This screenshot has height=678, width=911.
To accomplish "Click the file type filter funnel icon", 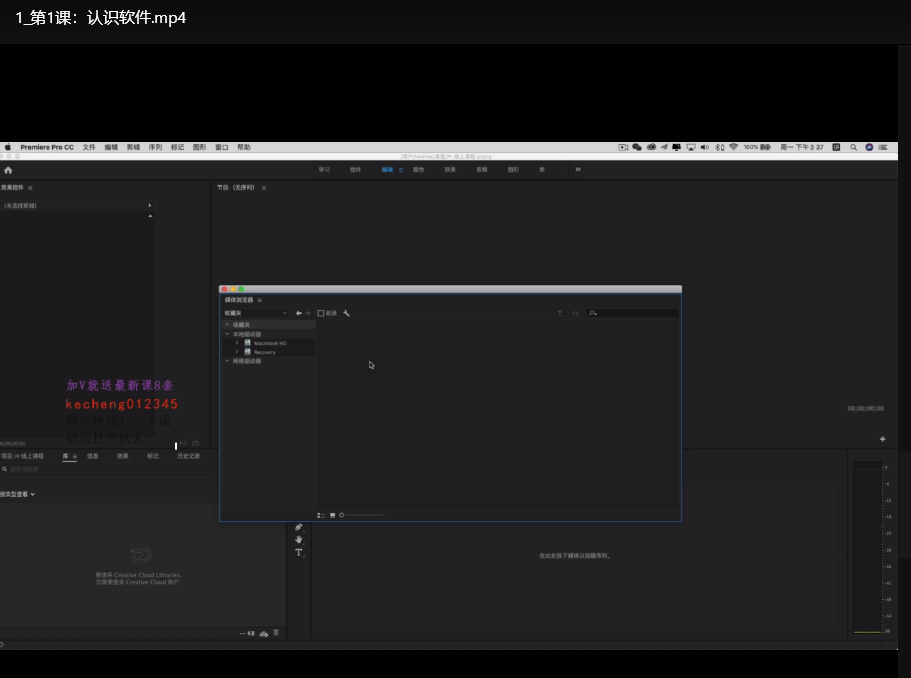I will tap(560, 313).
